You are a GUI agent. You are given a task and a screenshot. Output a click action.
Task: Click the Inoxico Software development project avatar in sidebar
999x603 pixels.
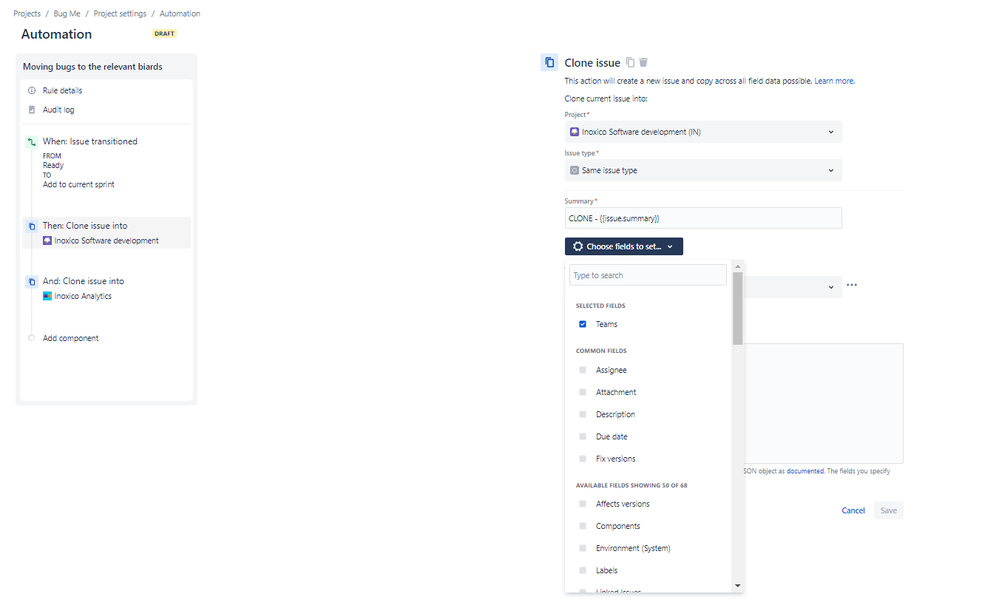(x=47, y=241)
